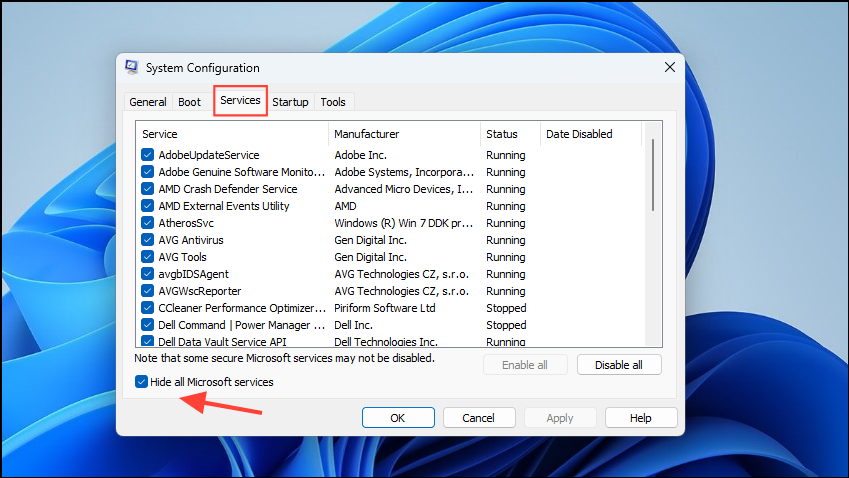
Task: Click the Dell Inc. manufacturer cell
Action: pos(354,325)
